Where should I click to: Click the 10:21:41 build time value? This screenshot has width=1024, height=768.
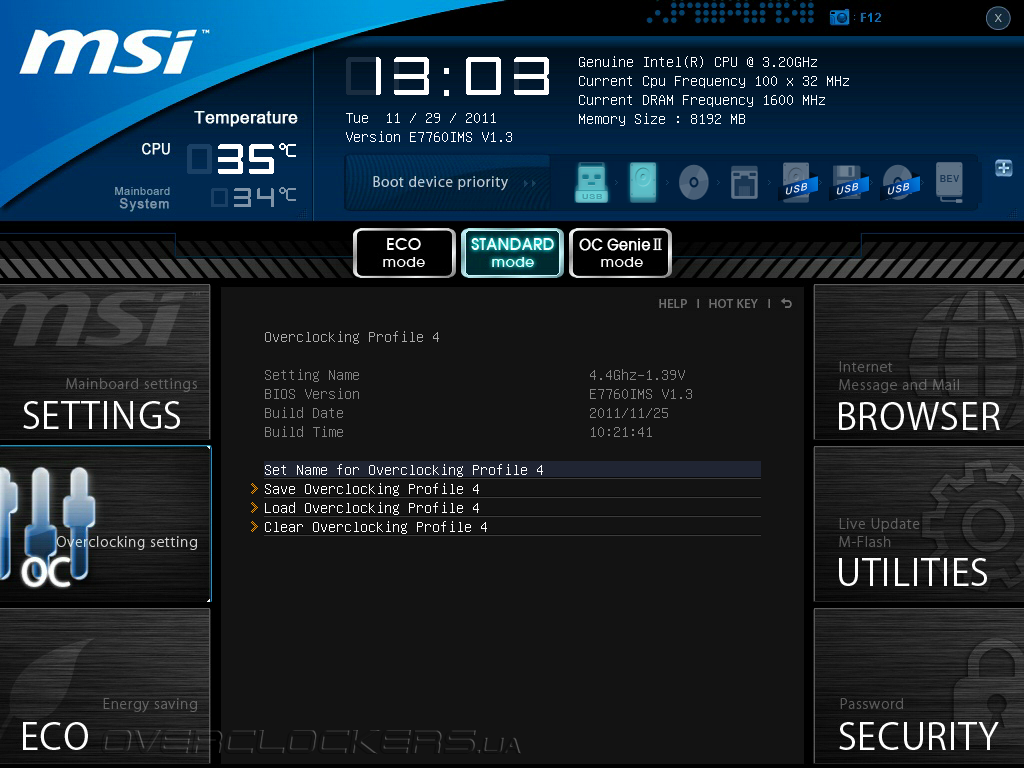tap(620, 432)
